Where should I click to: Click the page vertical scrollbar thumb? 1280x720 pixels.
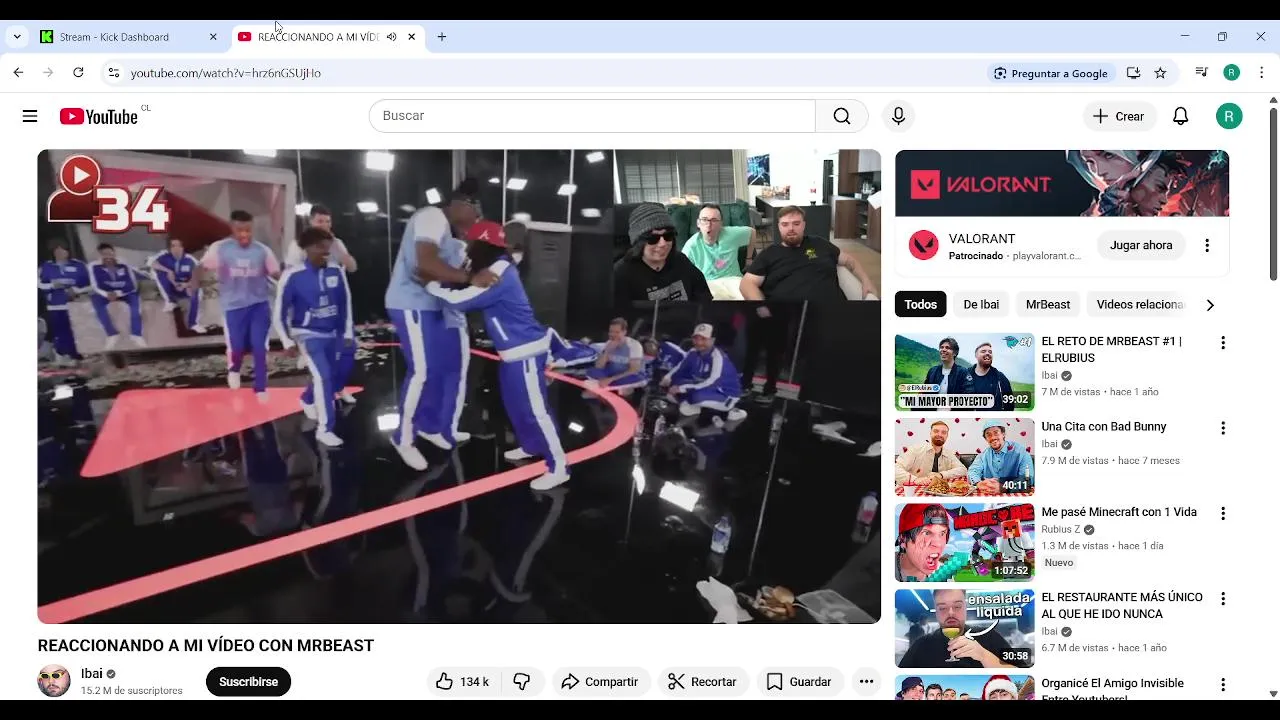tap(1273, 194)
